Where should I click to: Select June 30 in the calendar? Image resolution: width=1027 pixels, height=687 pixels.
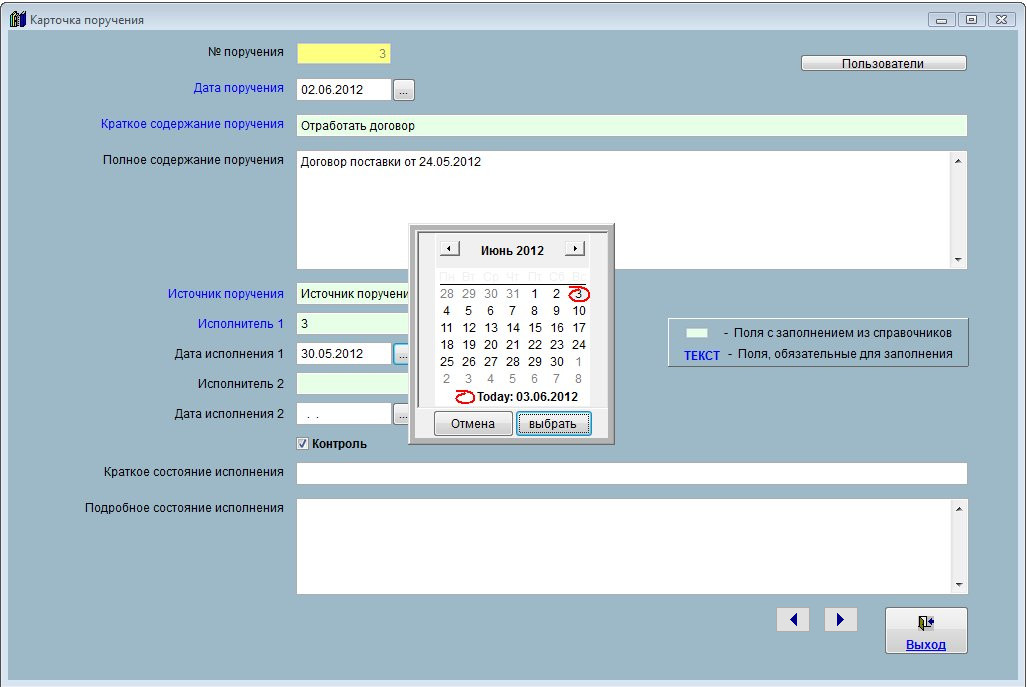[557, 362]
